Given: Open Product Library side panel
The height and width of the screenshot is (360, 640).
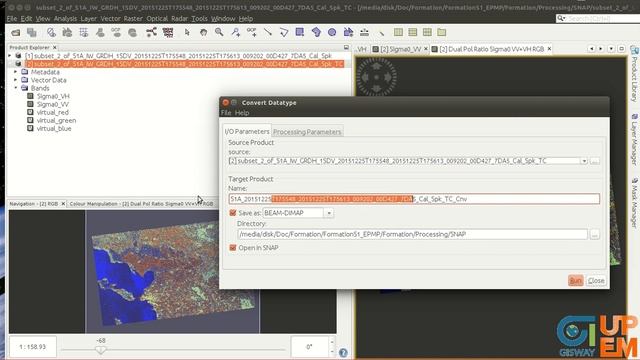Looking at the screenshot, I should click(x=634, y=74).
